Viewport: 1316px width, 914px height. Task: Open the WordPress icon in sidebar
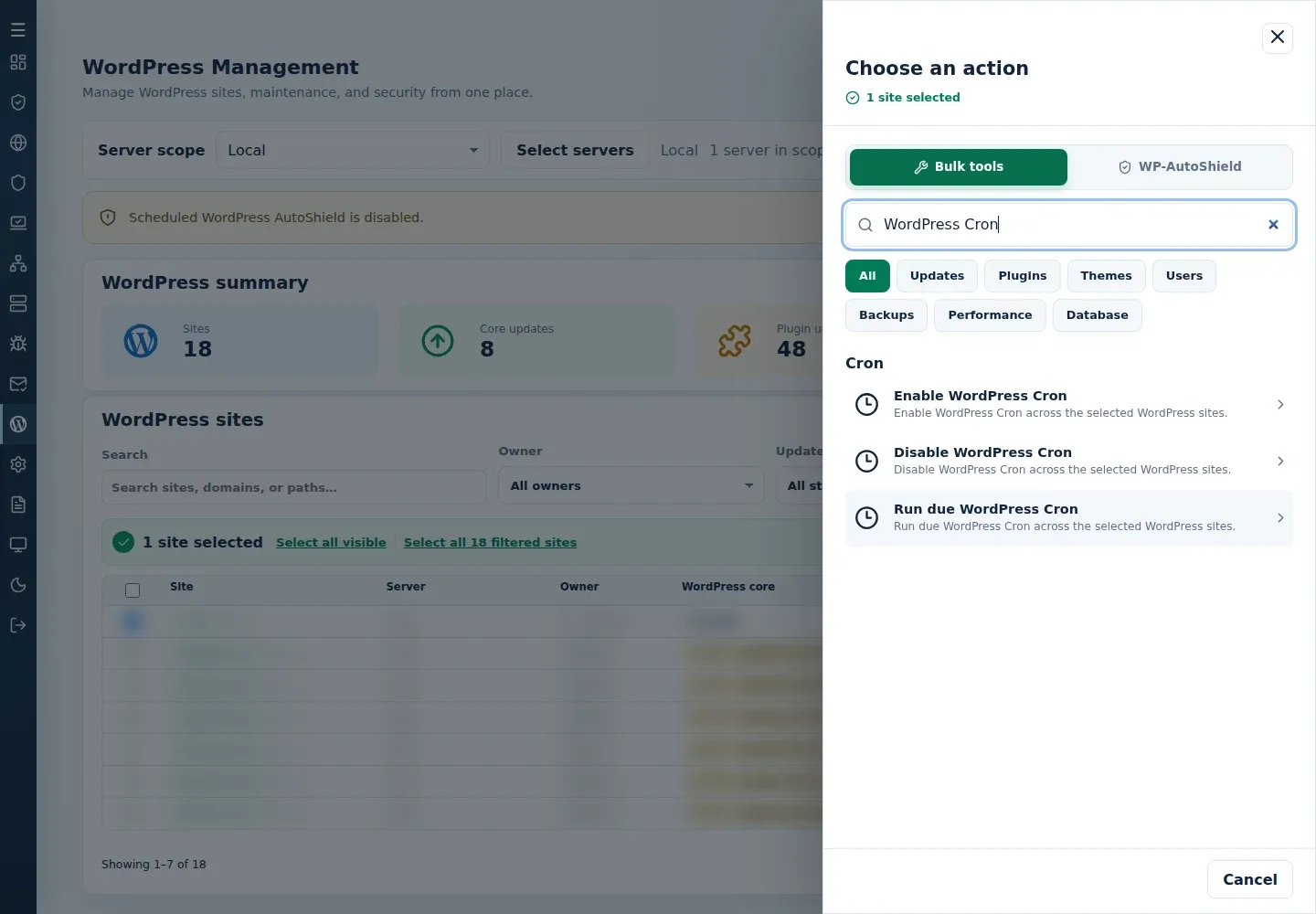pos(18,424)
